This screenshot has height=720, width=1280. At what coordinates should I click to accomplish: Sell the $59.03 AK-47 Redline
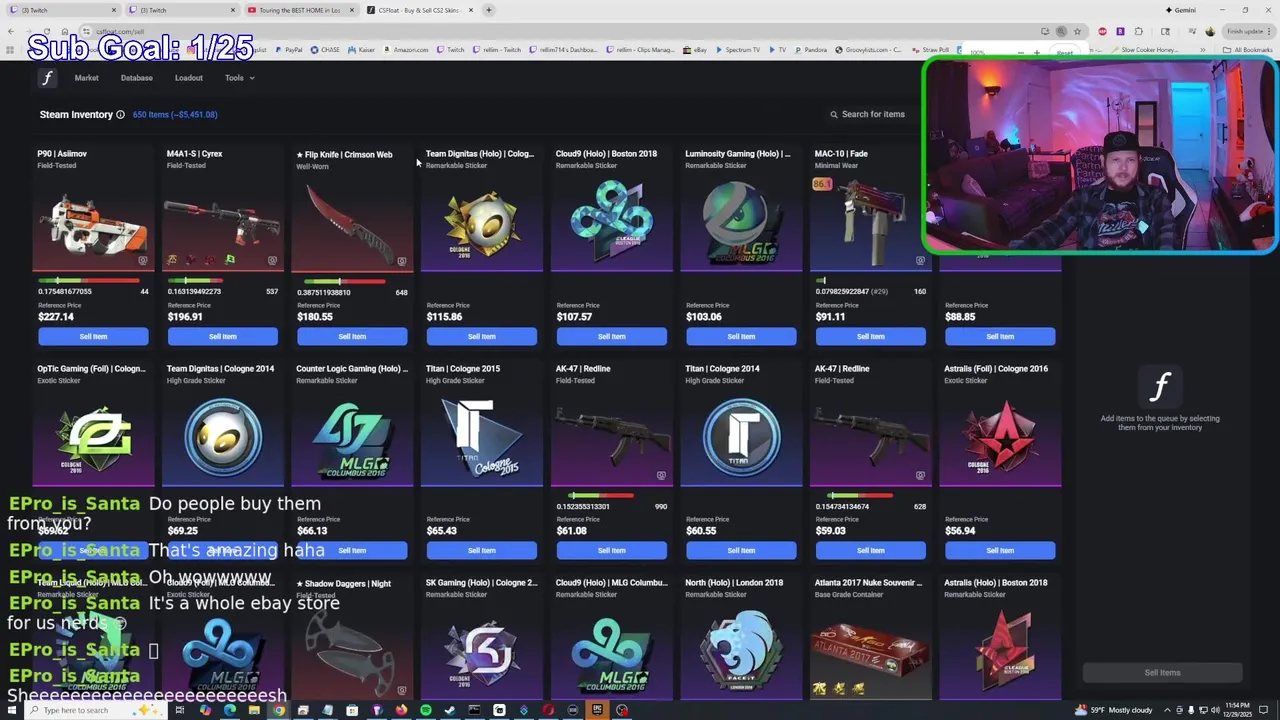click(x=870, y=550)
